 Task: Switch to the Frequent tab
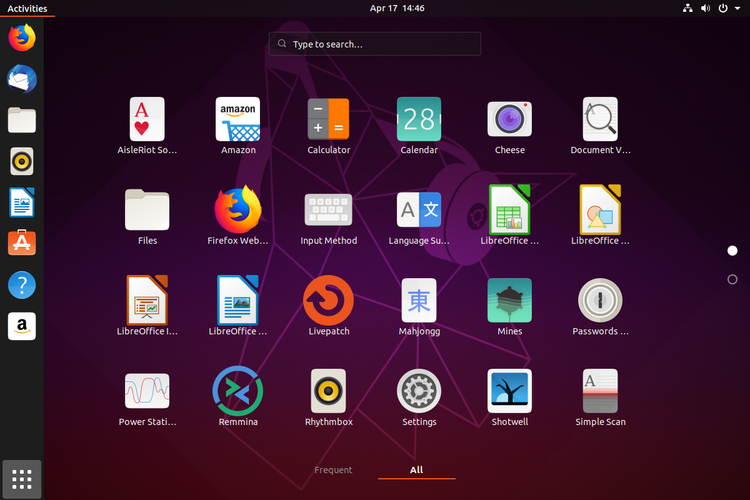point(333,470)
